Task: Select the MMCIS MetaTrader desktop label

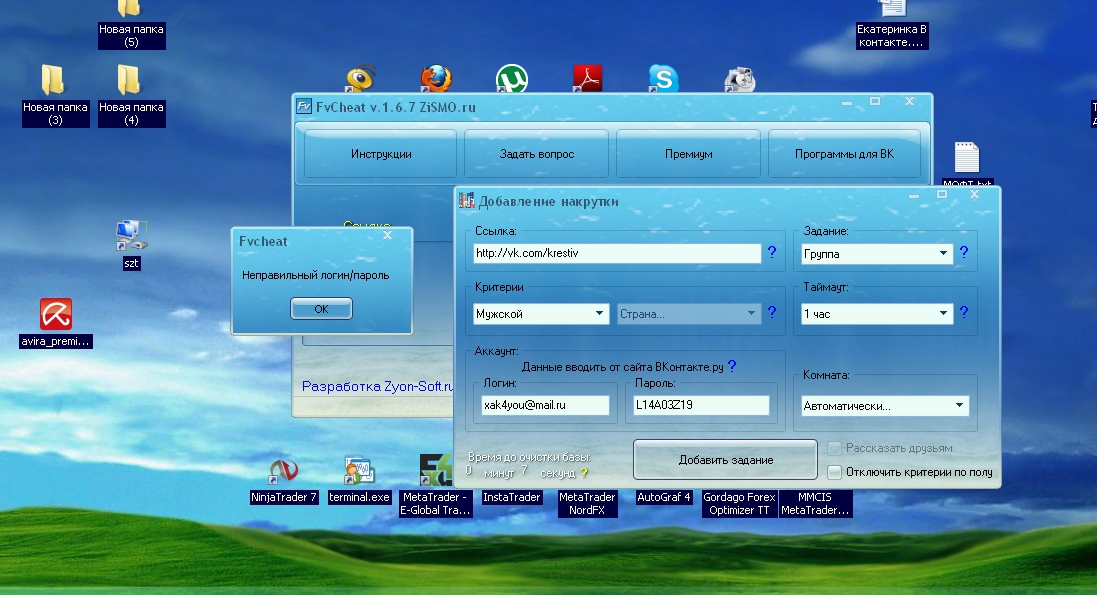Action: tap(815, 503)
